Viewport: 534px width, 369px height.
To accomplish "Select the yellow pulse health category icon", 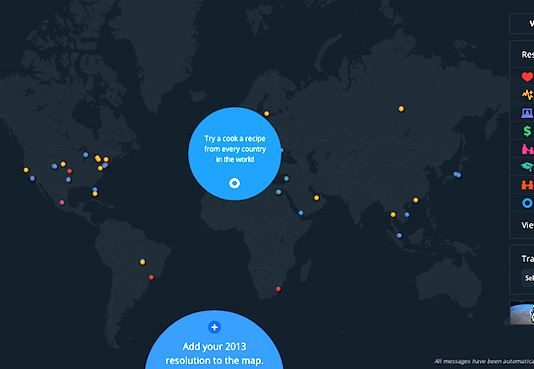I will tap(528, 94).
